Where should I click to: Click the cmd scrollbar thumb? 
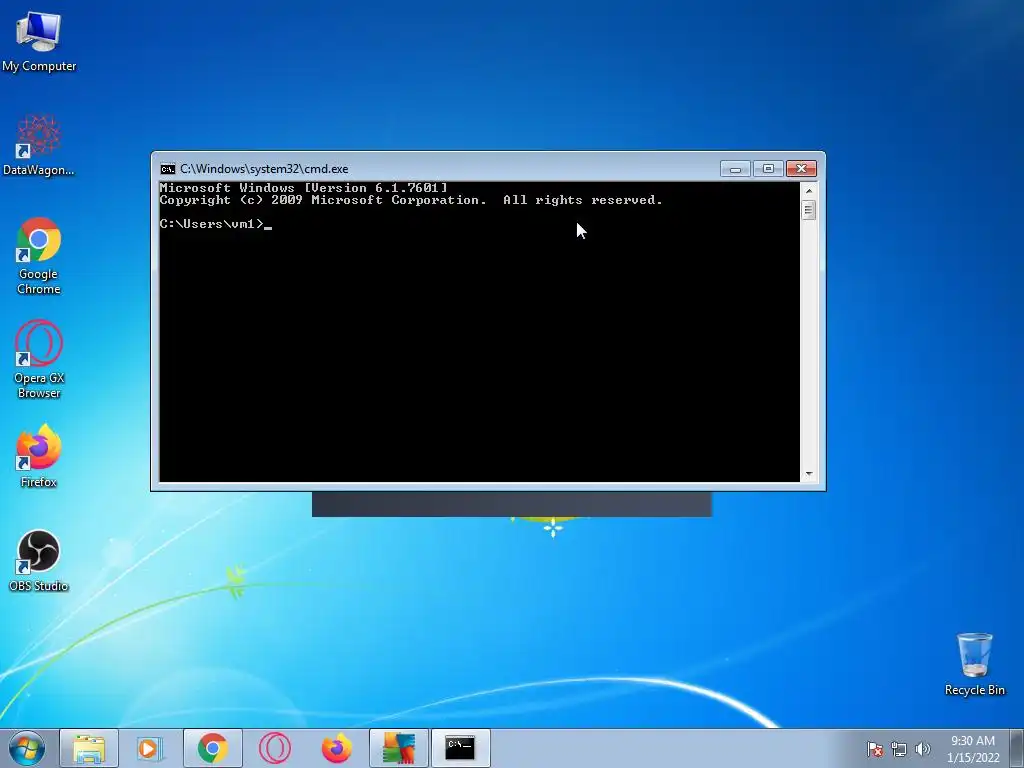tap(808, 210)
